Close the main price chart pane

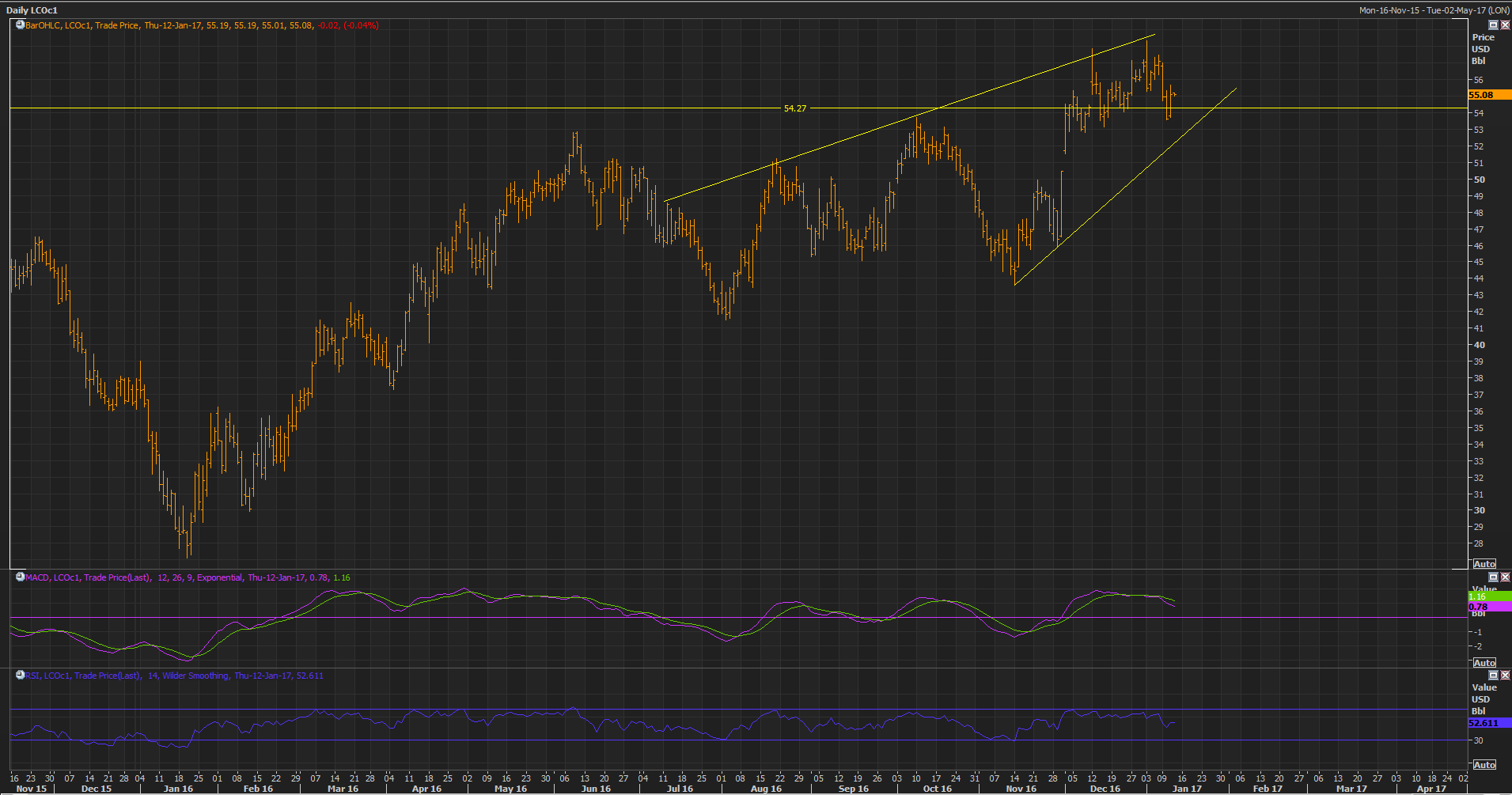point(1505,25)
